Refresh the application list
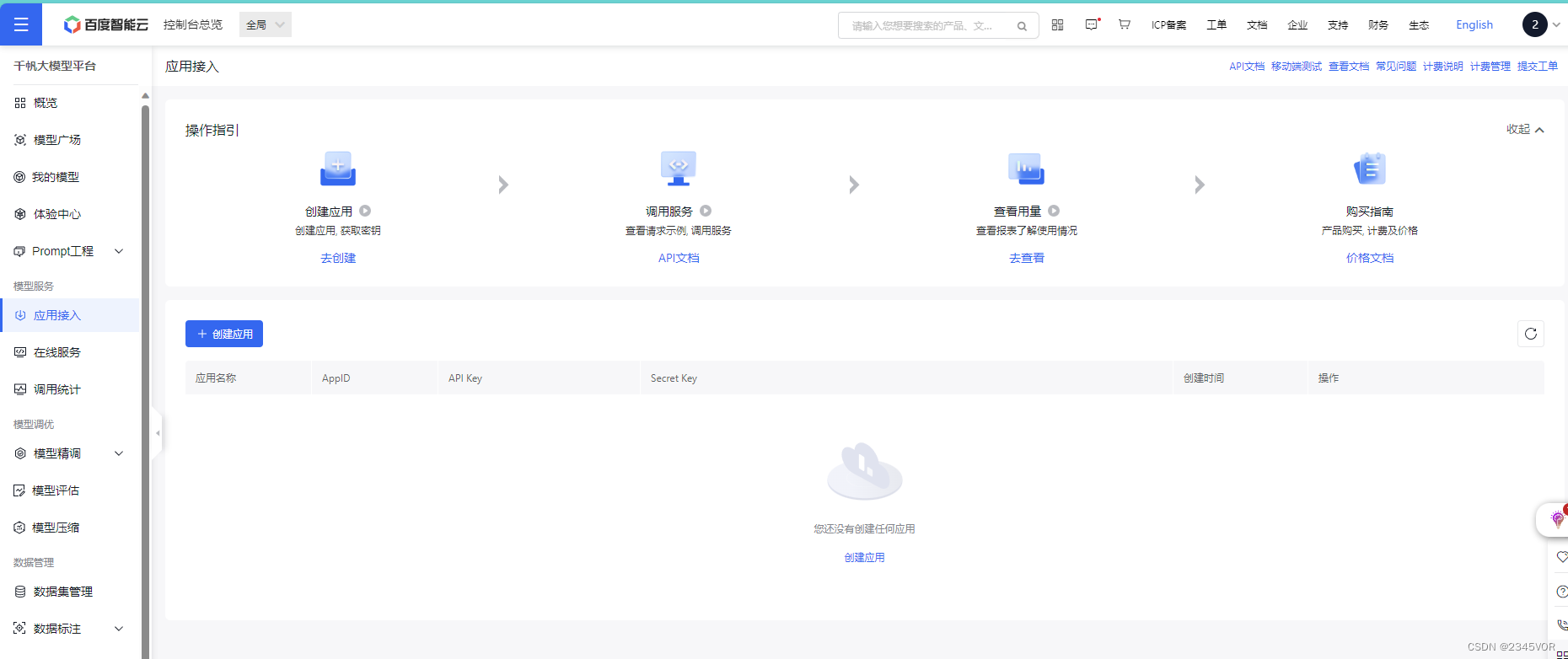The image size is (1568, 659). pyautogui.click(x=1531, y=334)
